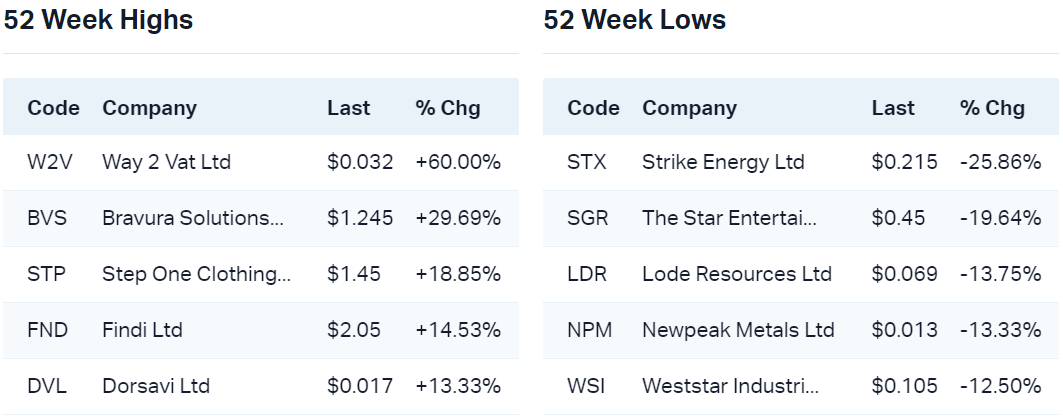Open Strike Energy Ltd company link
Image resolution: width=1063 pixels, height=416 pixels.
723,162
